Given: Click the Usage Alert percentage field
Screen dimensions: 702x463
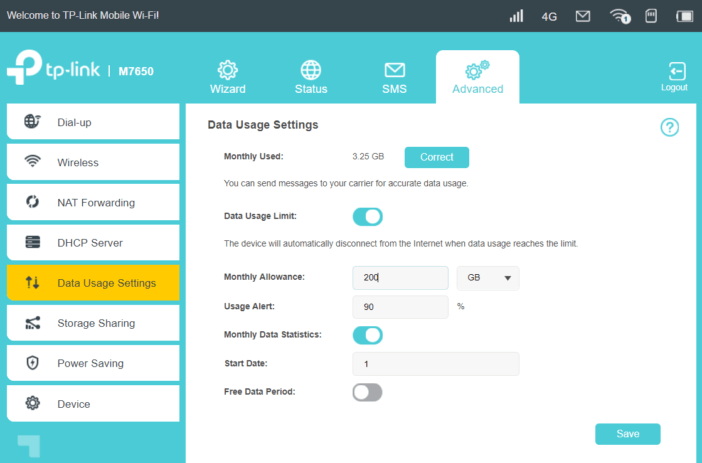Looking at the screenshot, I should click(400, 307).
